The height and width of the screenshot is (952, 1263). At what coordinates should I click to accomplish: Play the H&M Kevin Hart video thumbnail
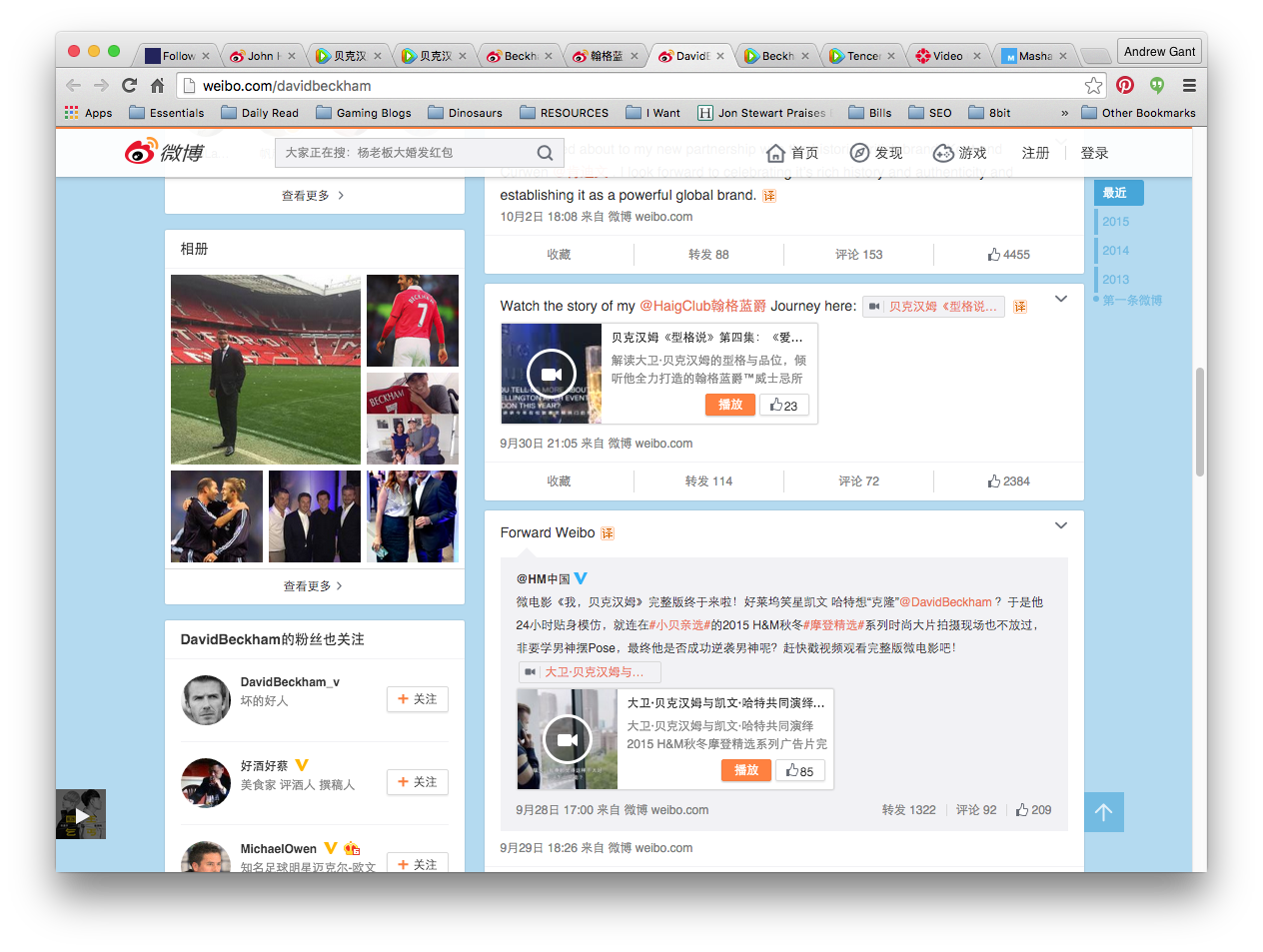[x=567, y=739]
